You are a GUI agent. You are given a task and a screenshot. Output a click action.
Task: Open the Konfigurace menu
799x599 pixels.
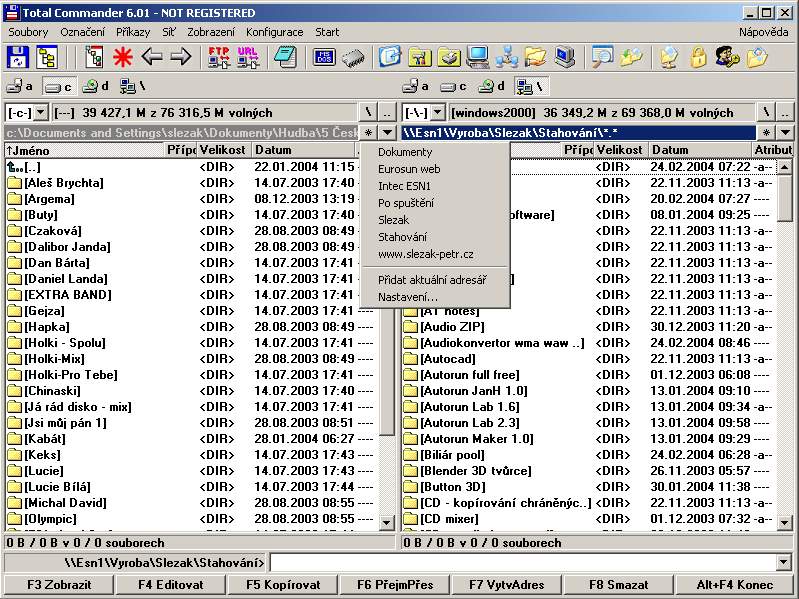coord(274,32)
